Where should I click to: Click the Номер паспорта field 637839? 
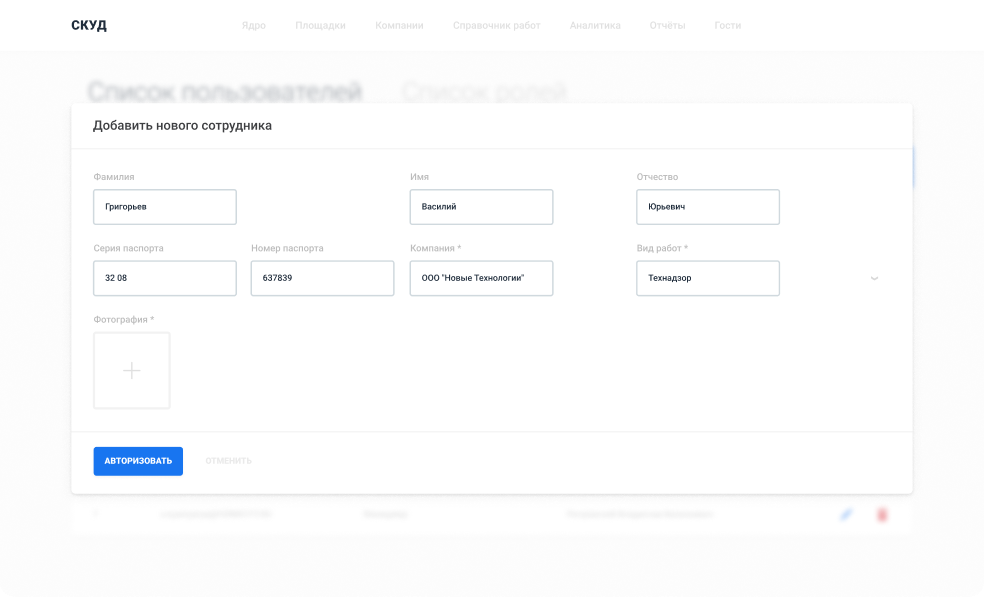[323, 278]
